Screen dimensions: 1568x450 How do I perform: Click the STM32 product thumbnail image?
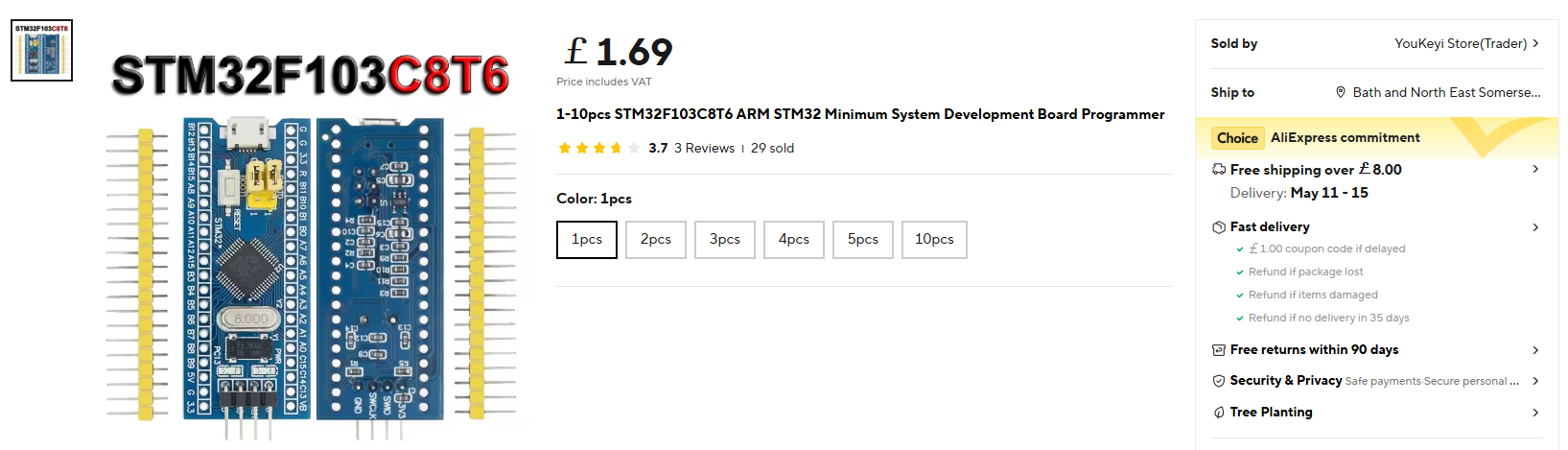click(x=41, y=50)
